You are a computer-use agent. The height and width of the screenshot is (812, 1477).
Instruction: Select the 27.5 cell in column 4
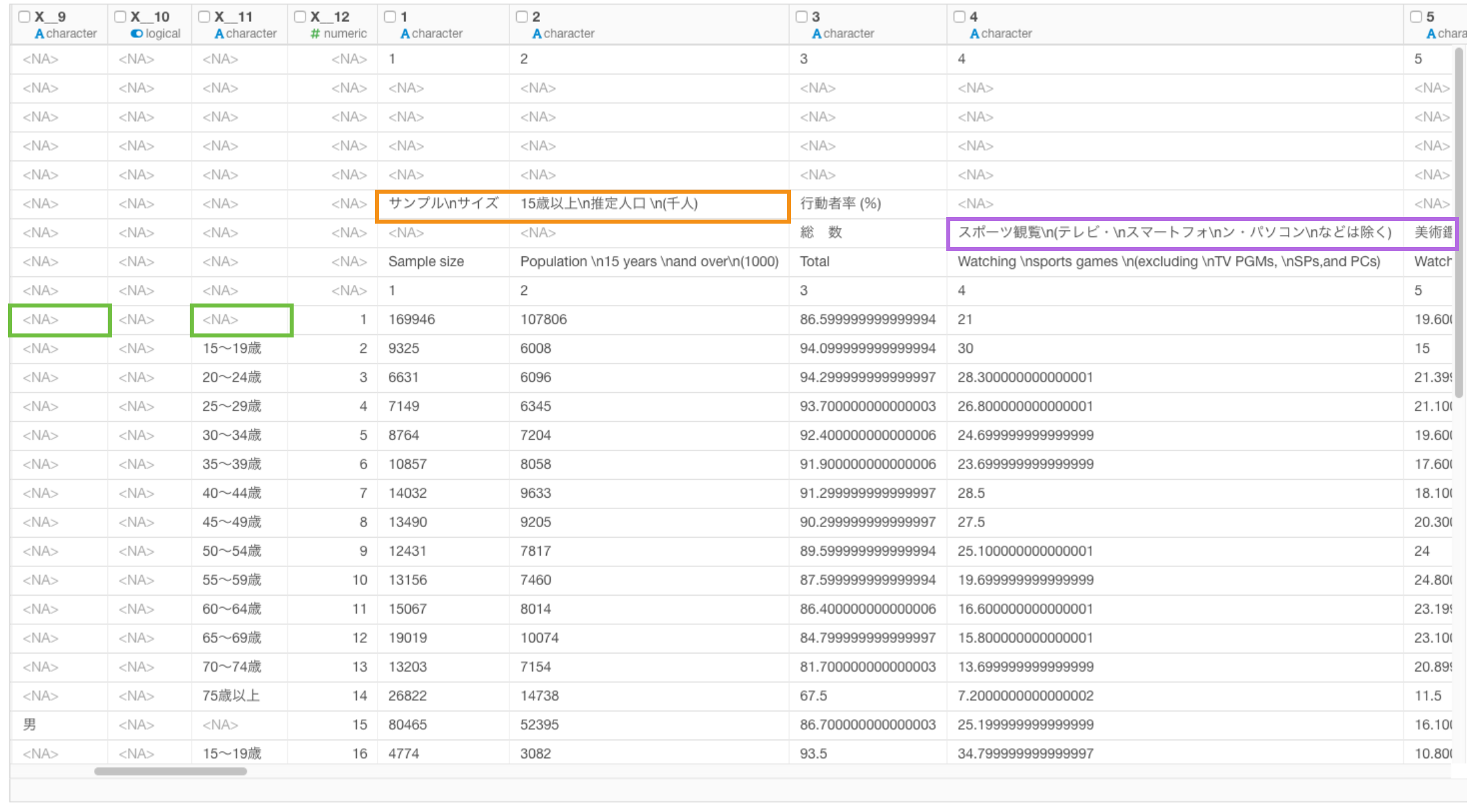[x=1175, y=522]
